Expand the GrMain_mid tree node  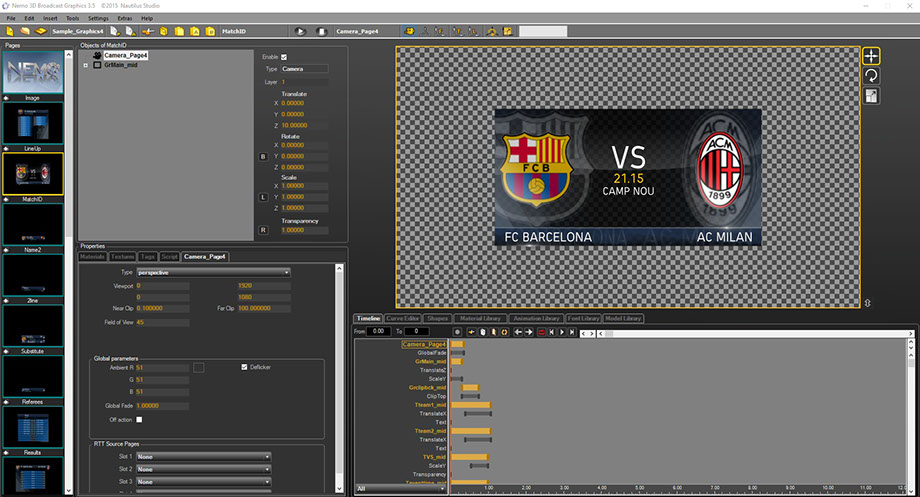tap(86, 65)
